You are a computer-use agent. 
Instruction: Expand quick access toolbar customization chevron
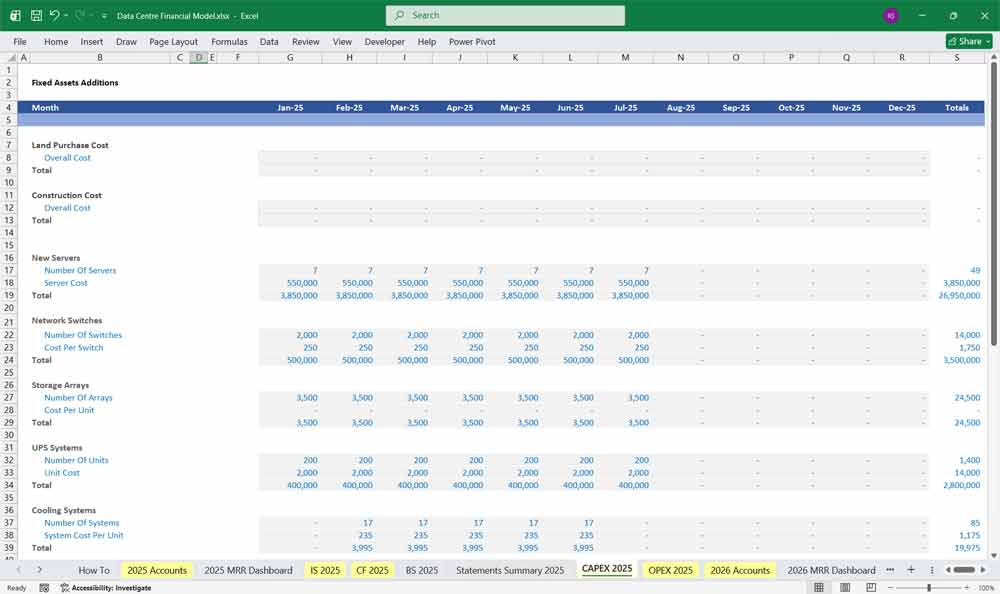point(104,14)
